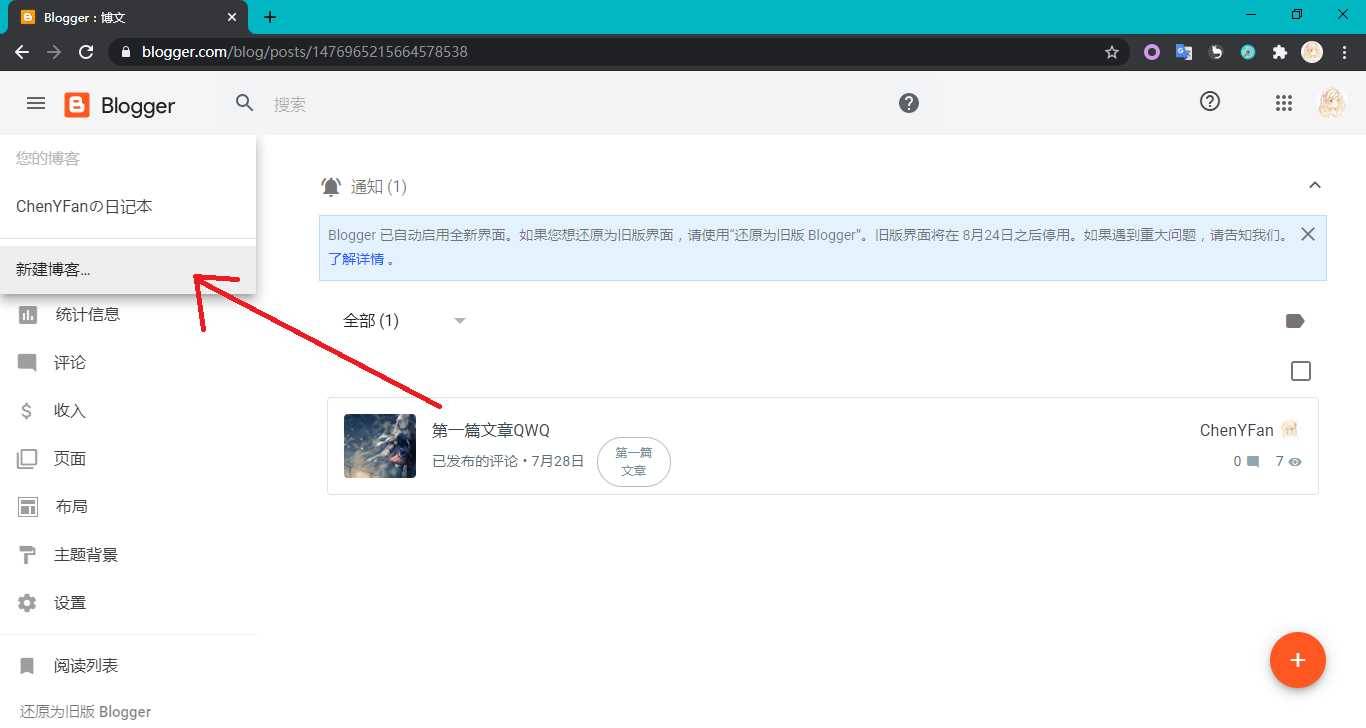The height and width of the screenshot is (728, 1366).
Task: Open the post titled 第一篇文章QWQ
Action: tap(491, 430)
